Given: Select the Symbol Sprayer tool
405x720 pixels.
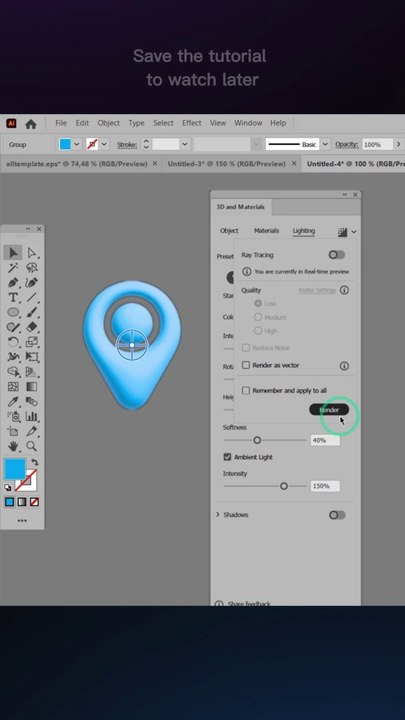Looking at the screenshot, I should click(13, 416).
